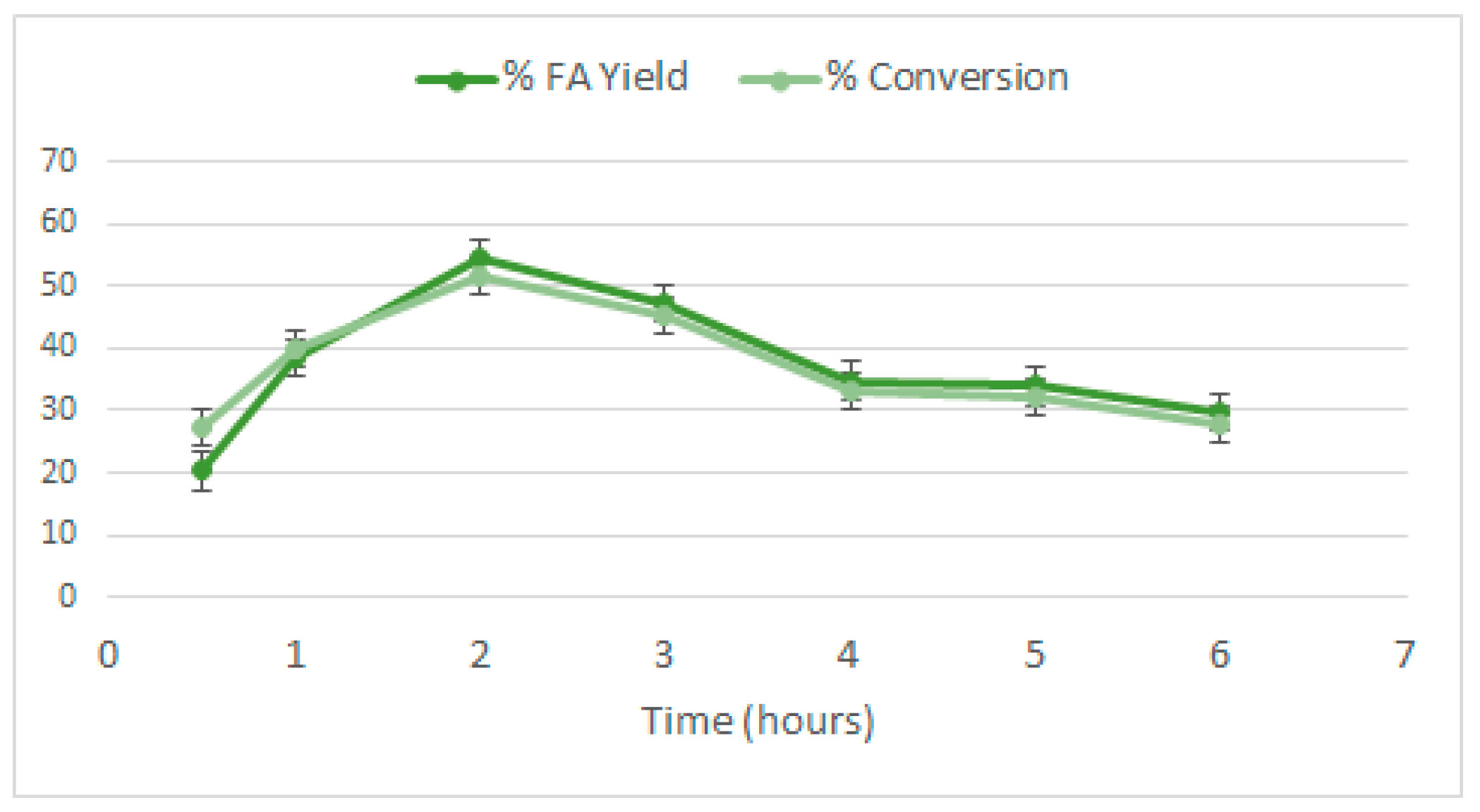Click the '1' x-axis label

(x=296, y=655)
